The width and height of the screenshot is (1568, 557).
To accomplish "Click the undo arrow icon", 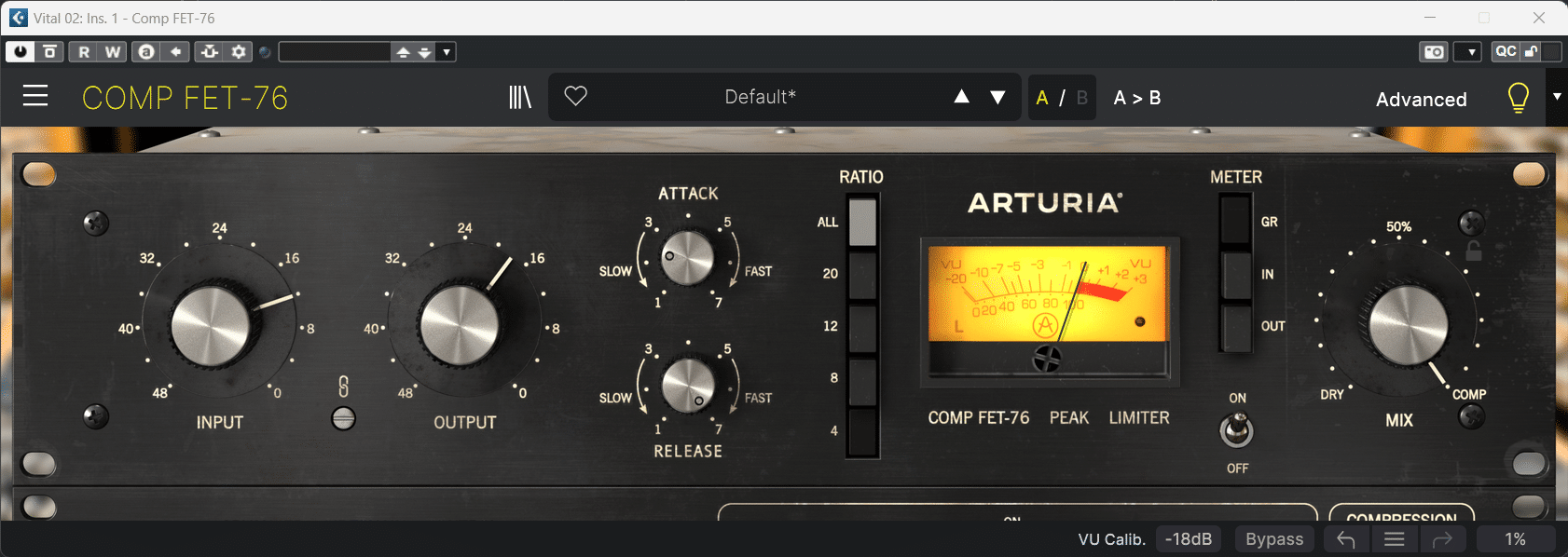I will [x=1346, y=539].
